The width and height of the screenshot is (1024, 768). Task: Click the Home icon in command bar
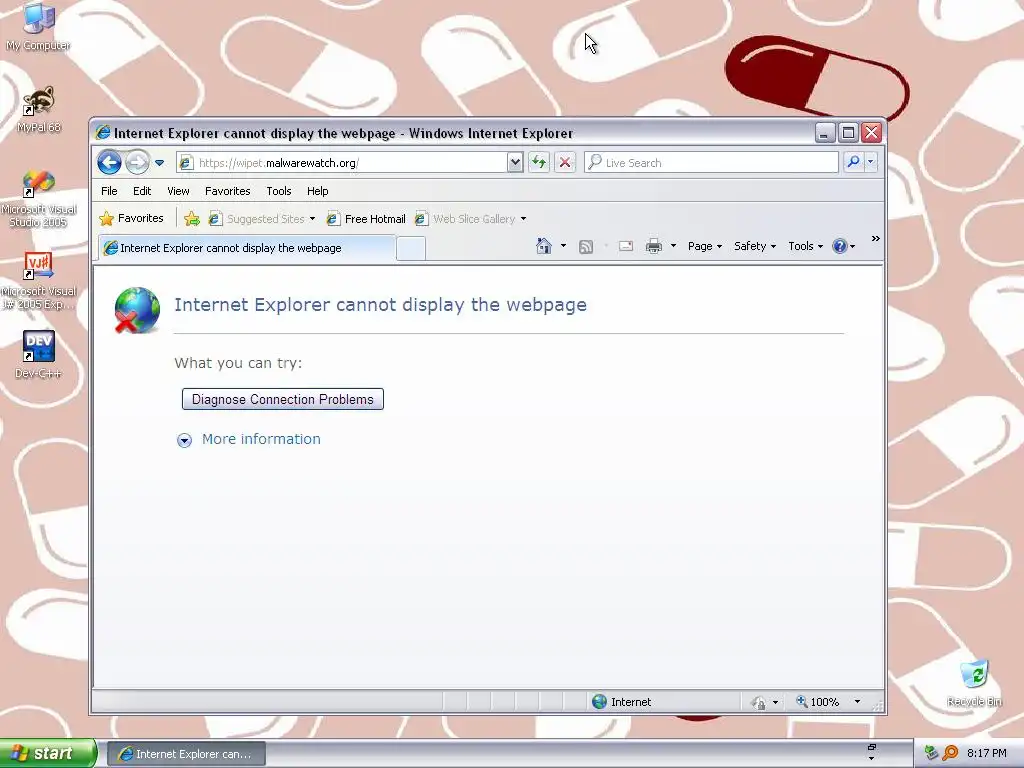[x=543, y=246]
